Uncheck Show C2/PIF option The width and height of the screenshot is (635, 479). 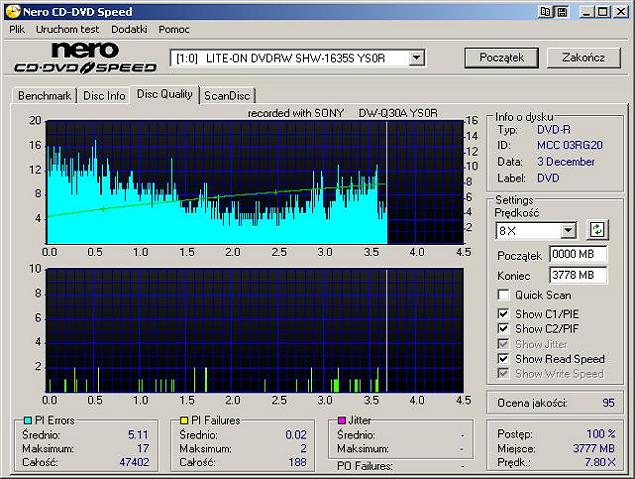pyautogui.click(x=503, y=328)
